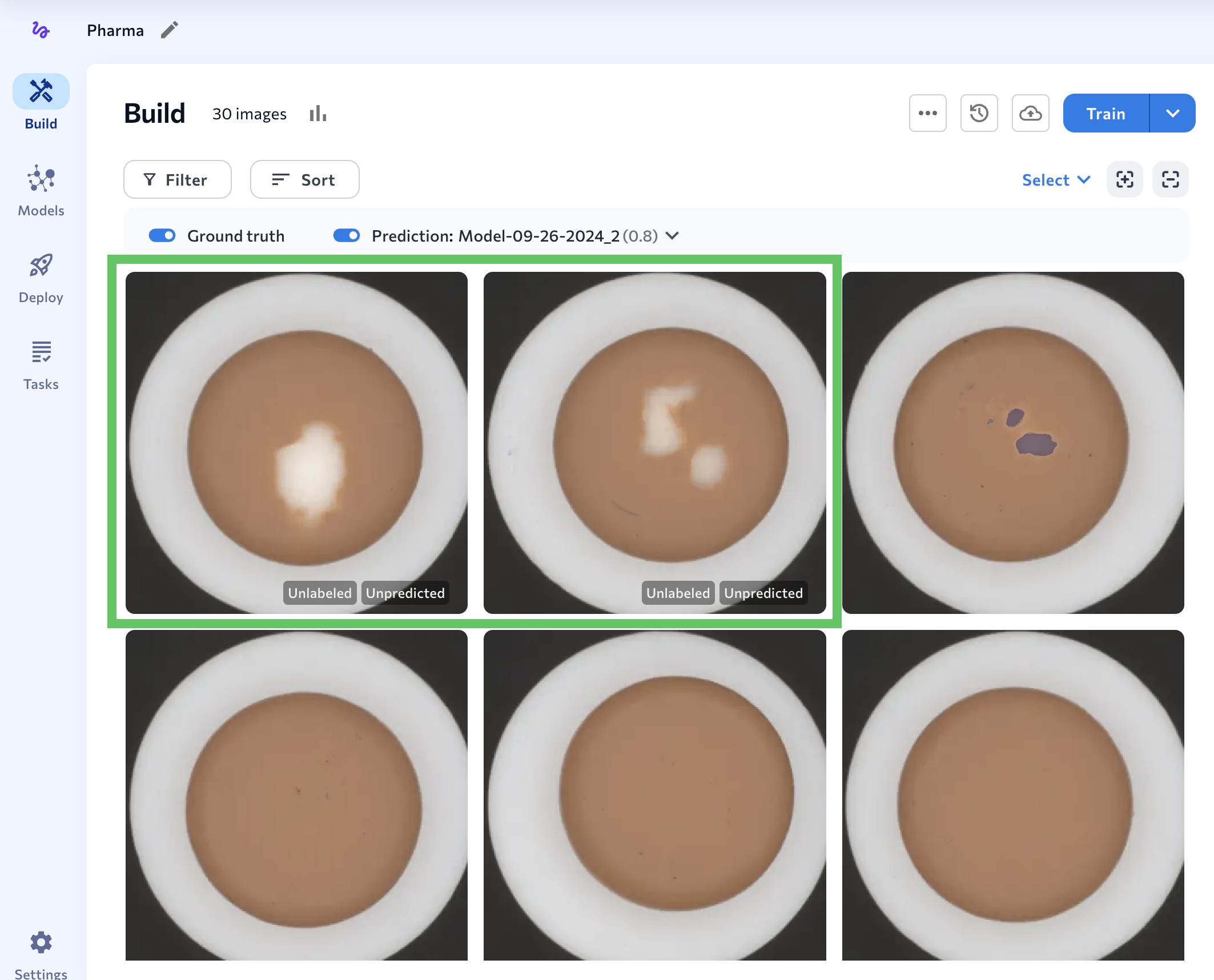This screenshot has width=1214, height=980.
Task: Click the Sort button
Action: [x=304, y=180]
